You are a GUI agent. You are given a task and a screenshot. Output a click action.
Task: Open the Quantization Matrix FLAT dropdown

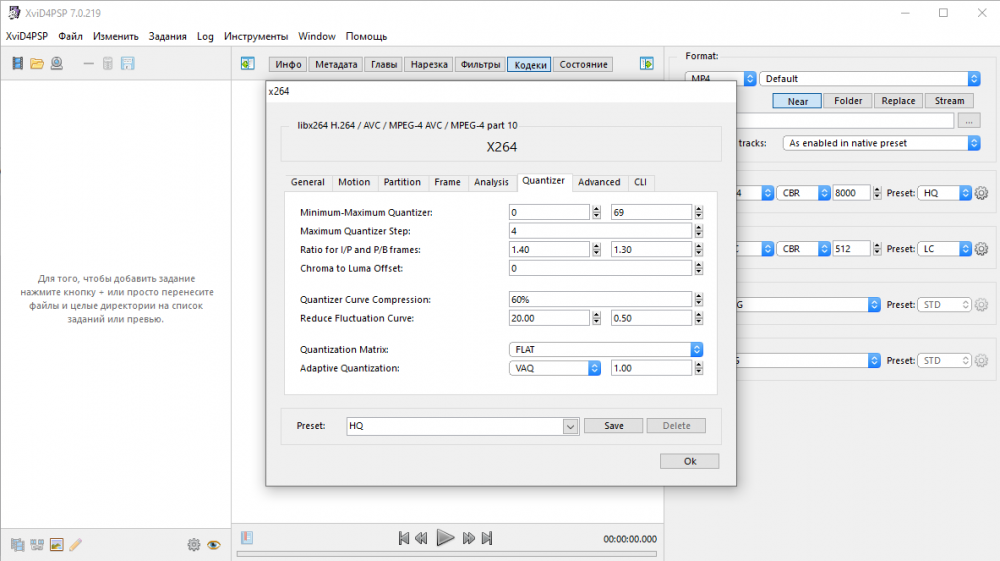click(x=605, y=350)
